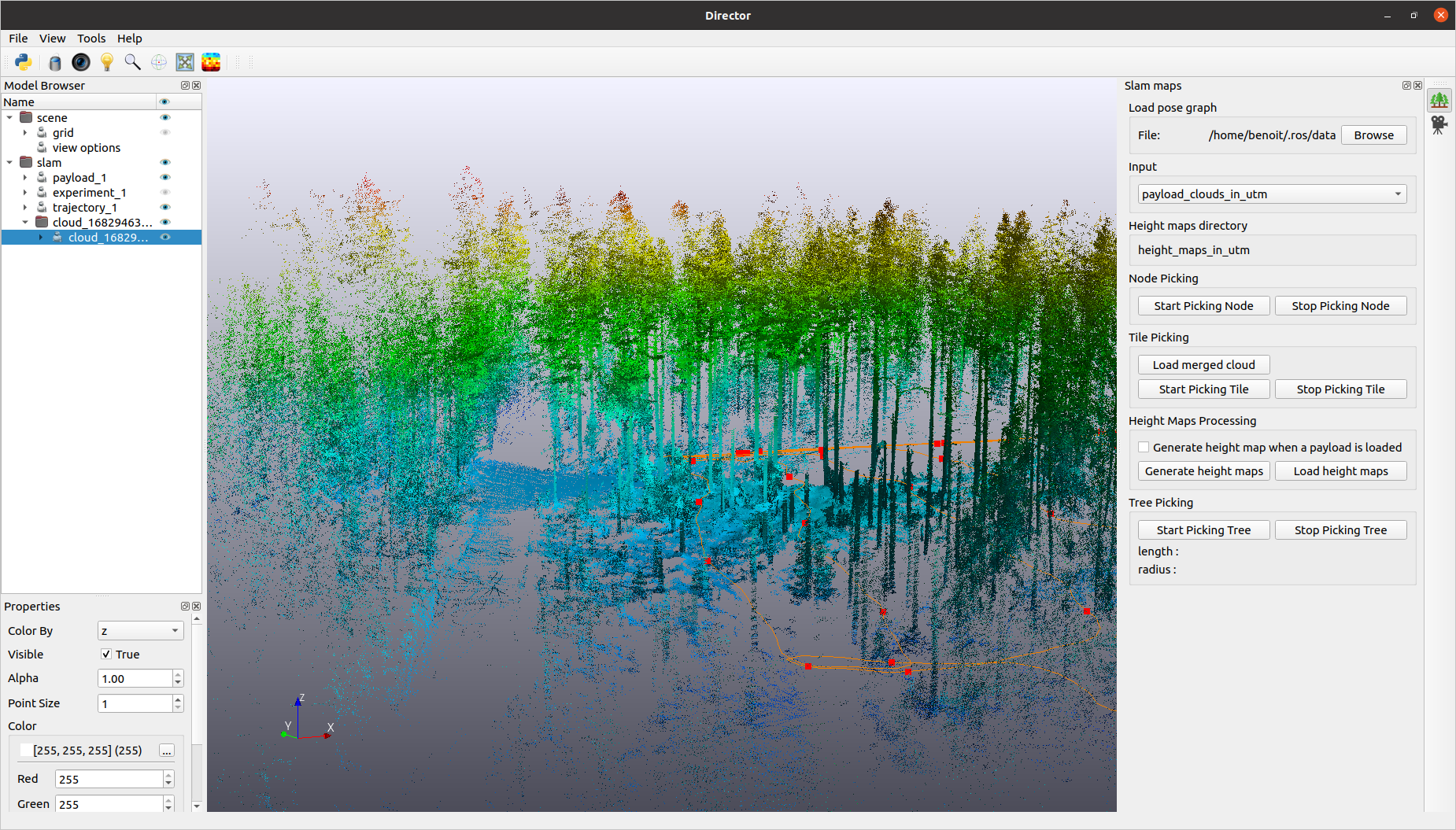This screenshot has width=1456, height=830.
Task: Click the heat map colorize icon
Action: [211, 62]
